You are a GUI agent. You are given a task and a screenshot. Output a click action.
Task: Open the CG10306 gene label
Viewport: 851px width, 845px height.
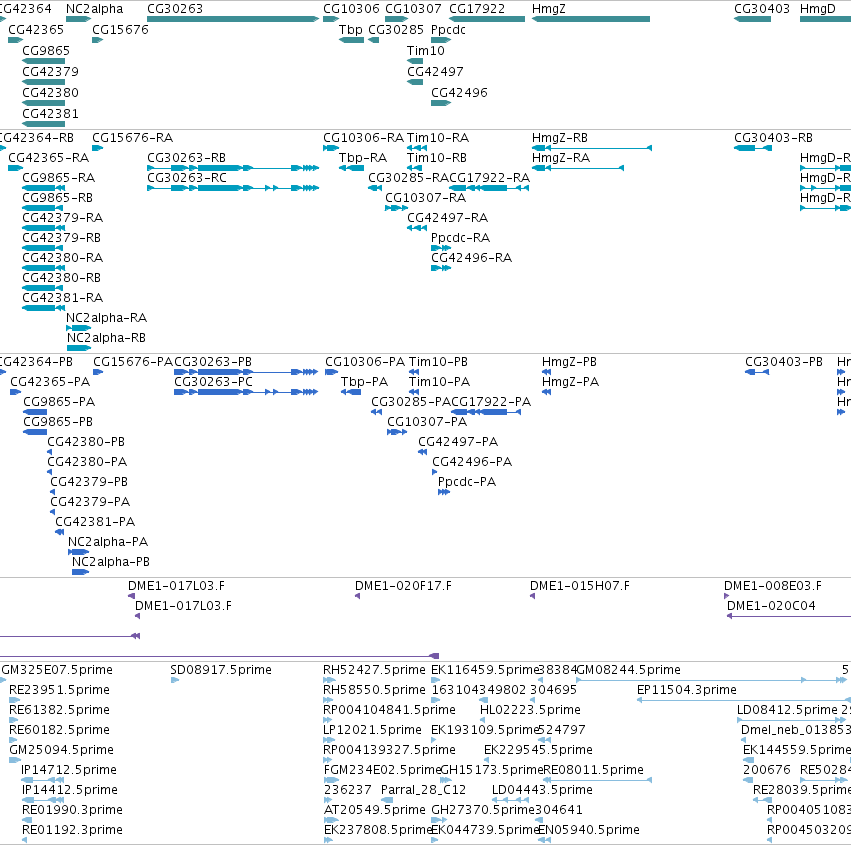point(351,9)
